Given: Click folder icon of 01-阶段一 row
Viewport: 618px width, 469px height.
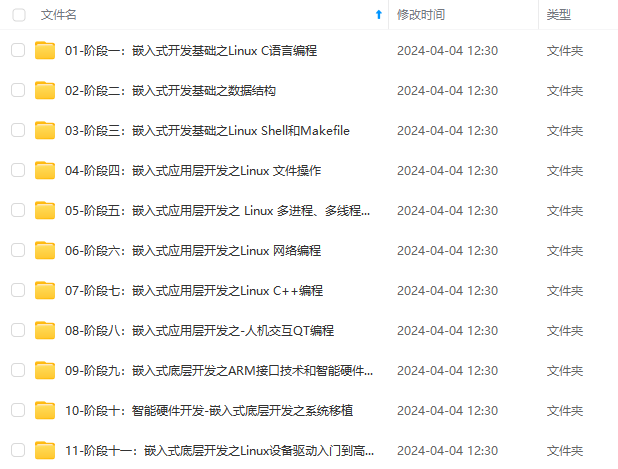Looking at the screenshot, I should click(x=45, y=50).
